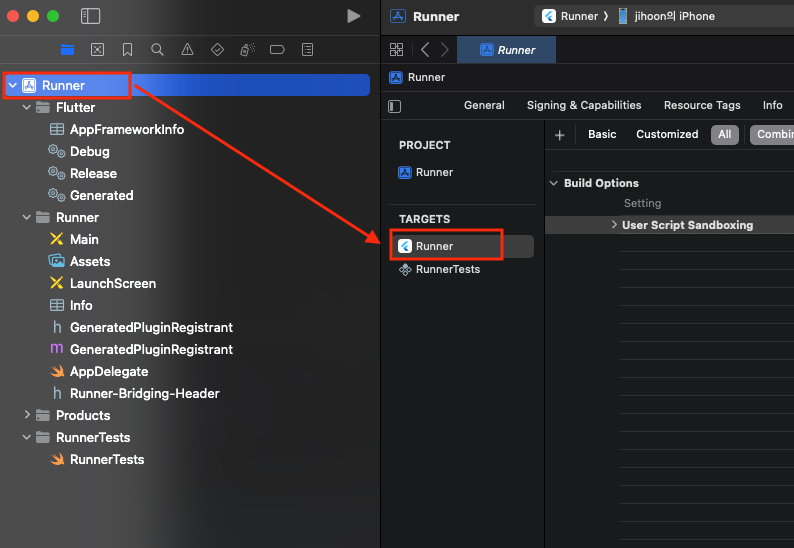Toggle the targets list sidebar icon
The height and width of the screenshot is (548, 794).
(394, 106)
